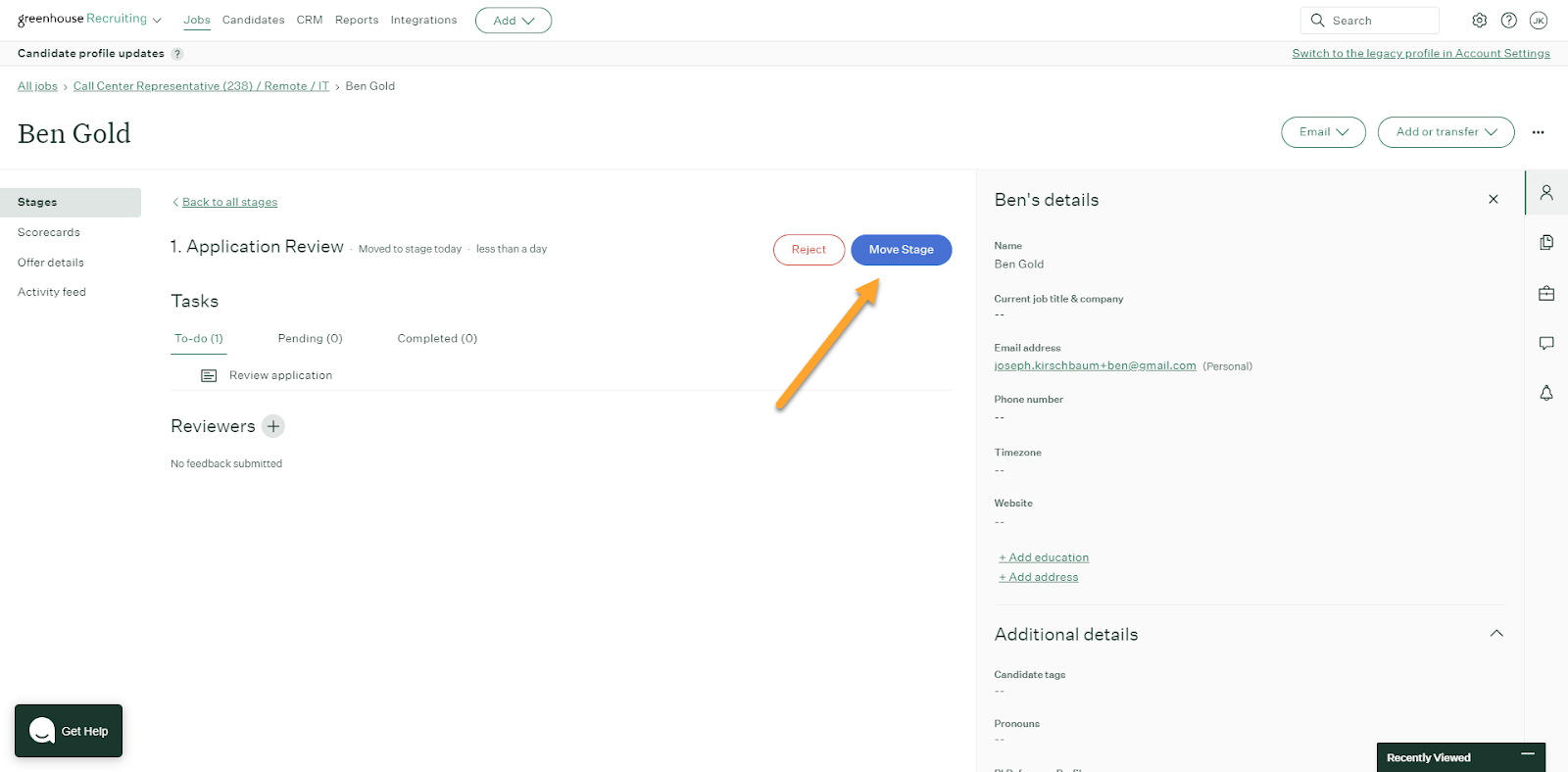Screen dimensions: 1568x772
Task: Click the help question mark icon in header
Action: (x=1509, y=20)
